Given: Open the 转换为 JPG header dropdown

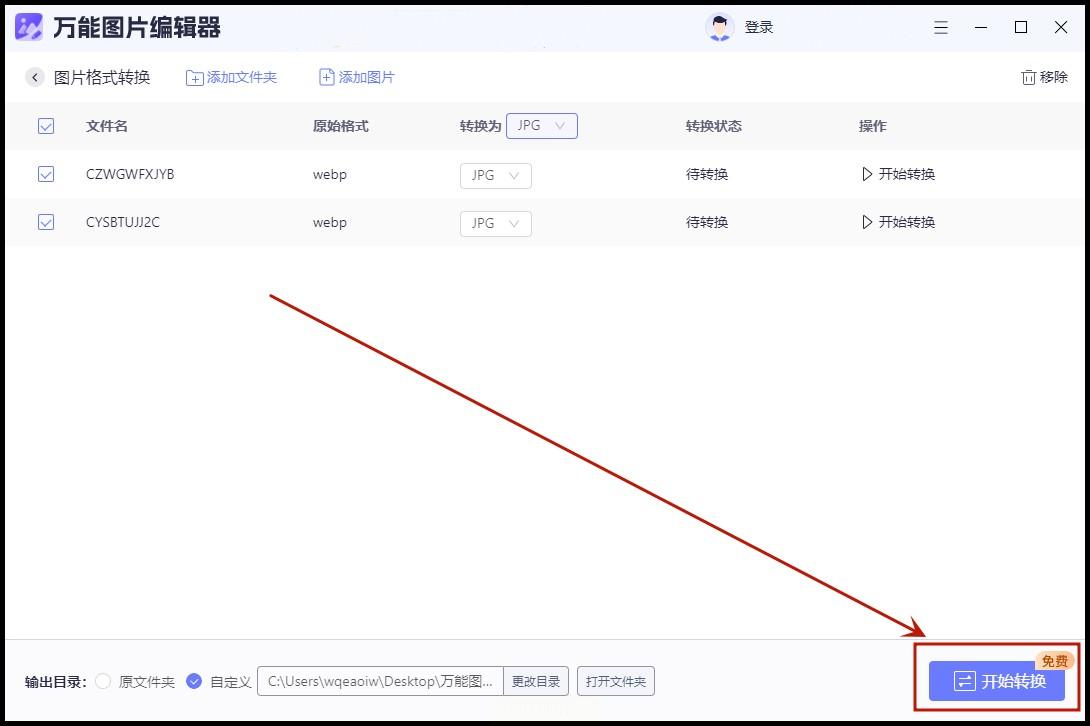Looking at the screenshot, I should (542, 126).
